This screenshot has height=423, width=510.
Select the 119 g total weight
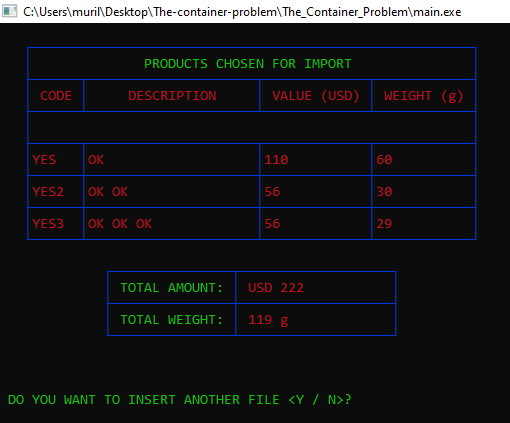click(268, 320)
